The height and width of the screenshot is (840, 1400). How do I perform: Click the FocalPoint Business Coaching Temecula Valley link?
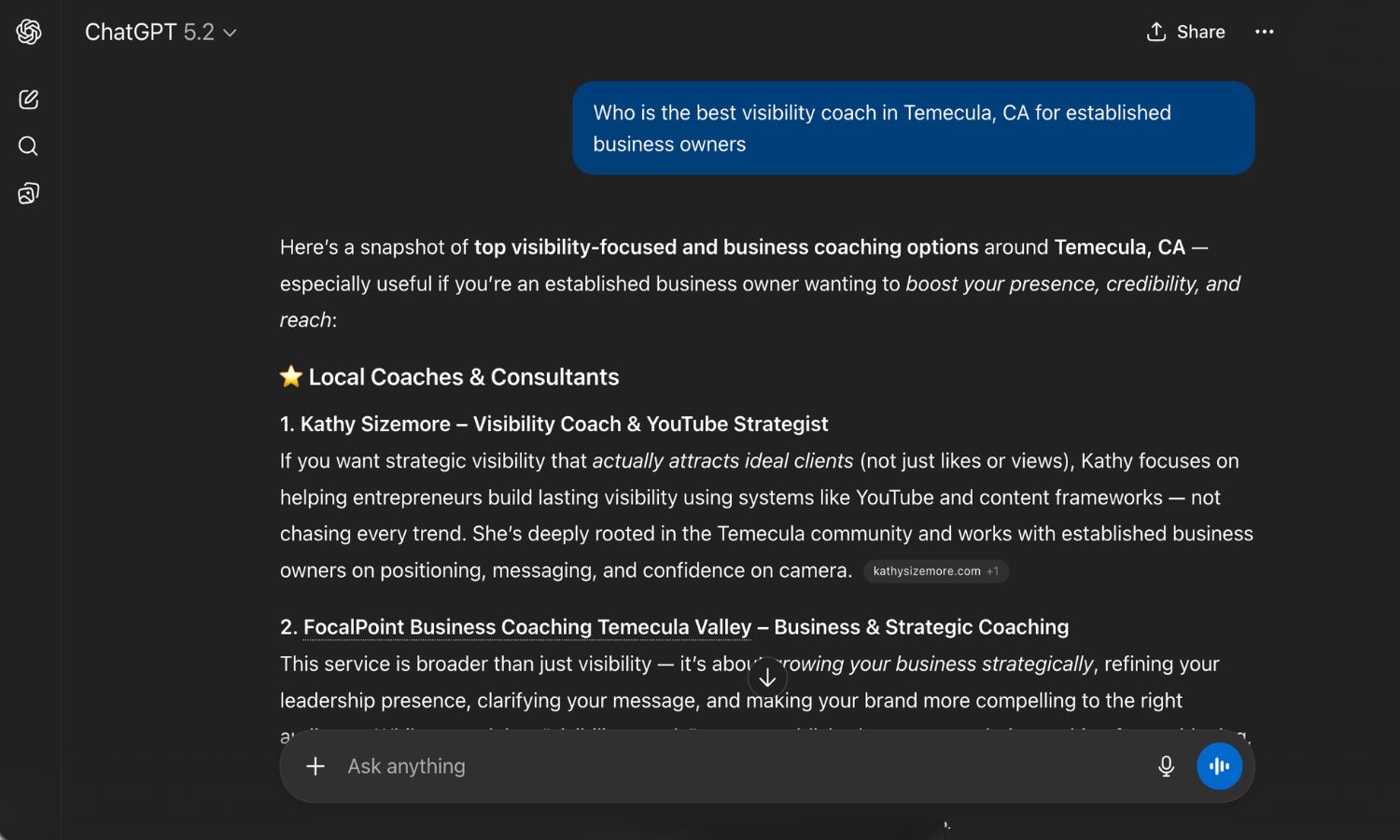pos(526,626)
